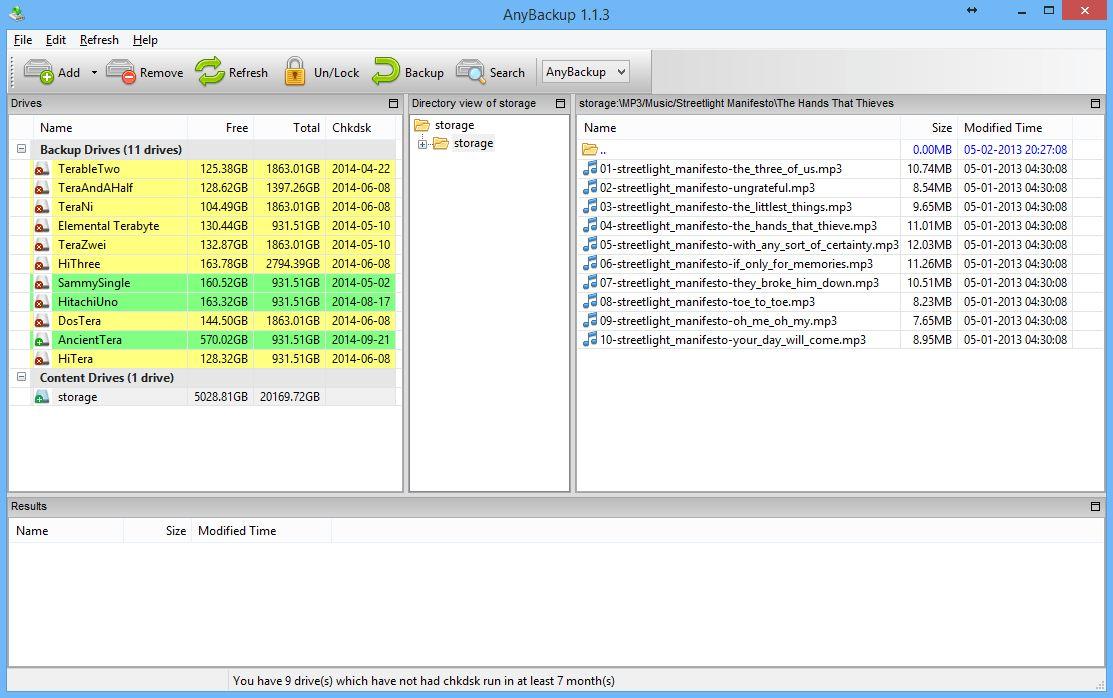Sort drives by Free column header

221,128
